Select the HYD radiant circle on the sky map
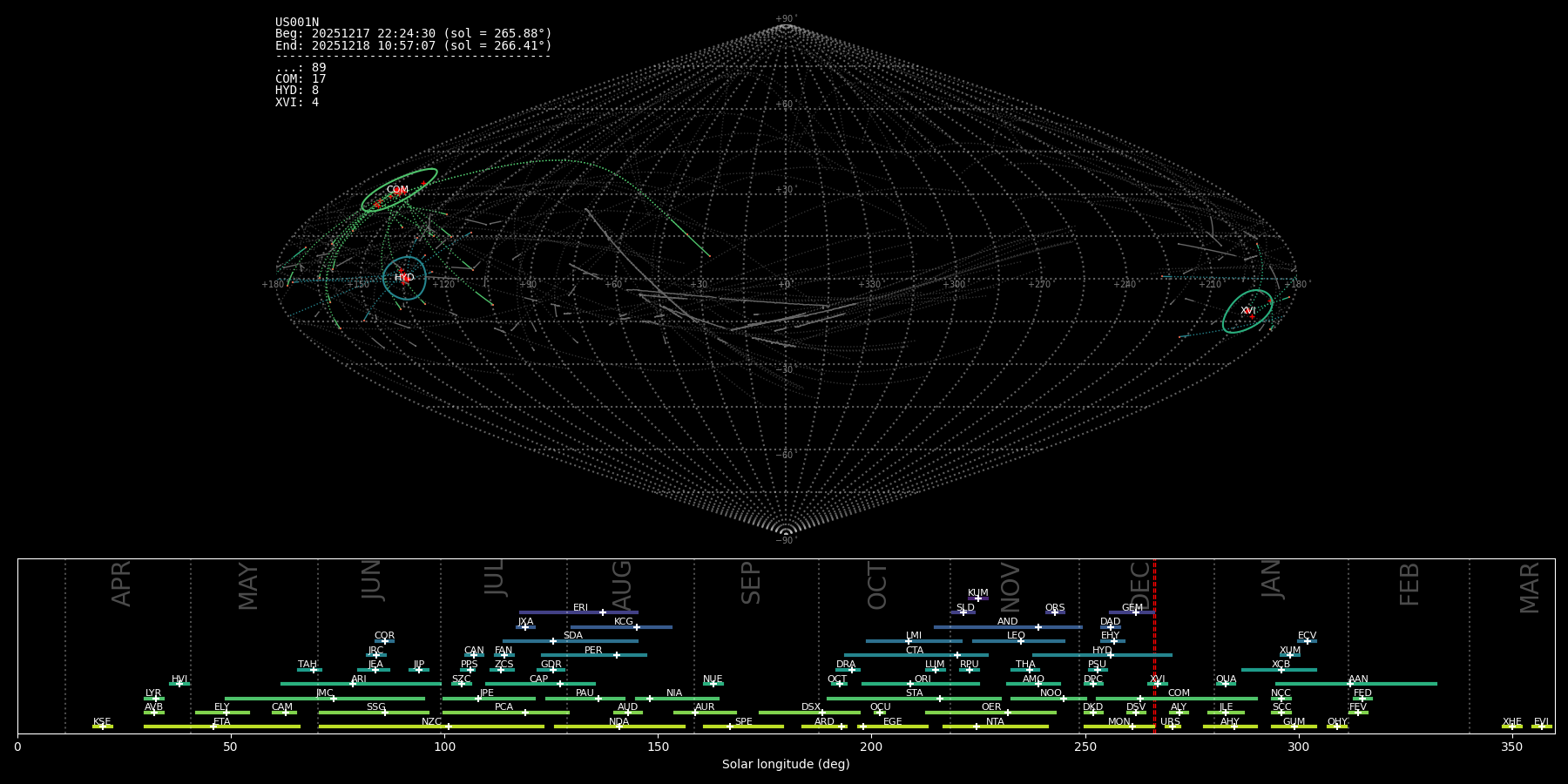The width and height of the screenshot is (1568, 784). 404,278
